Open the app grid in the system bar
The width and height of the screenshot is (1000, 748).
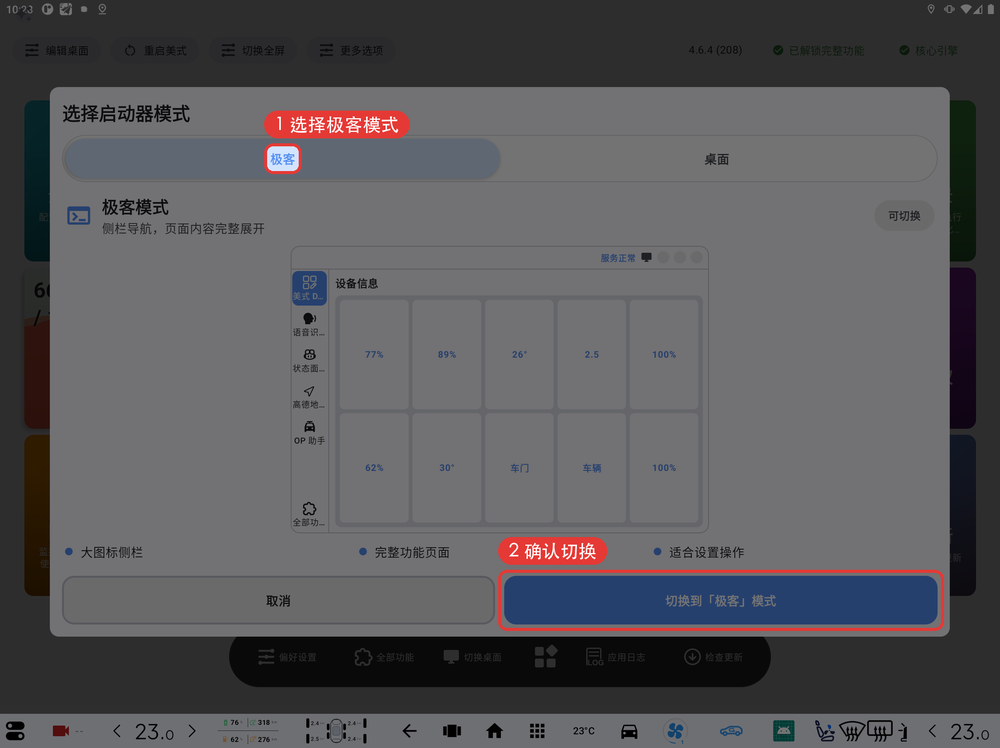pos(537,731)
